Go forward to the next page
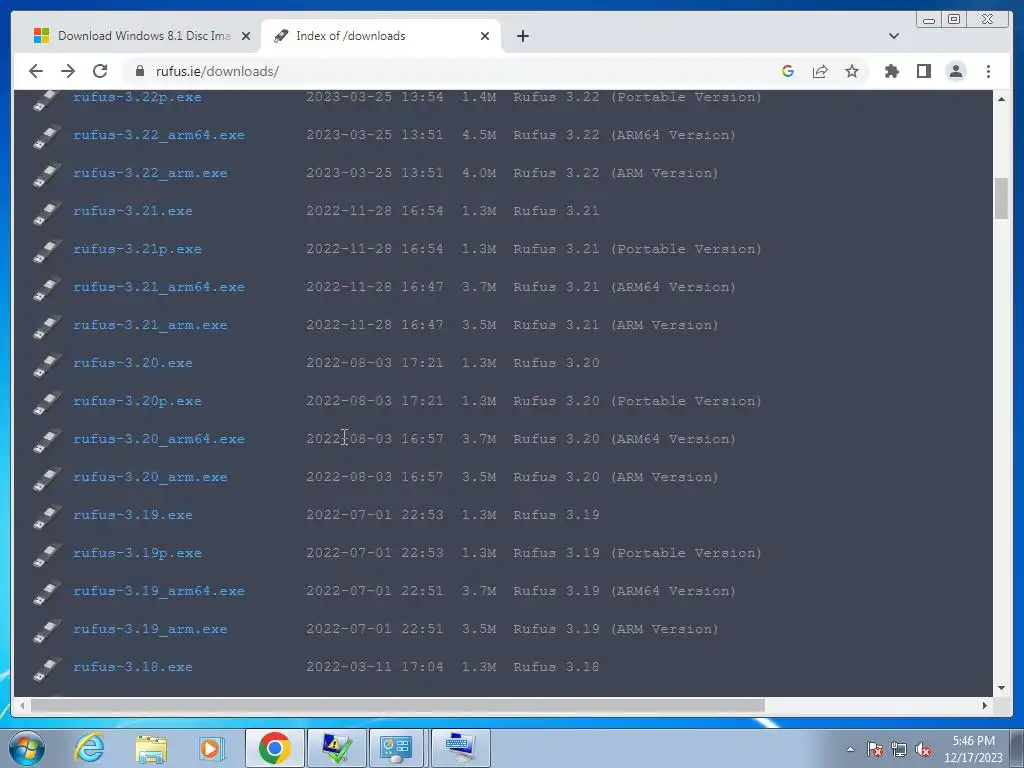 click(x=68, y=71)
